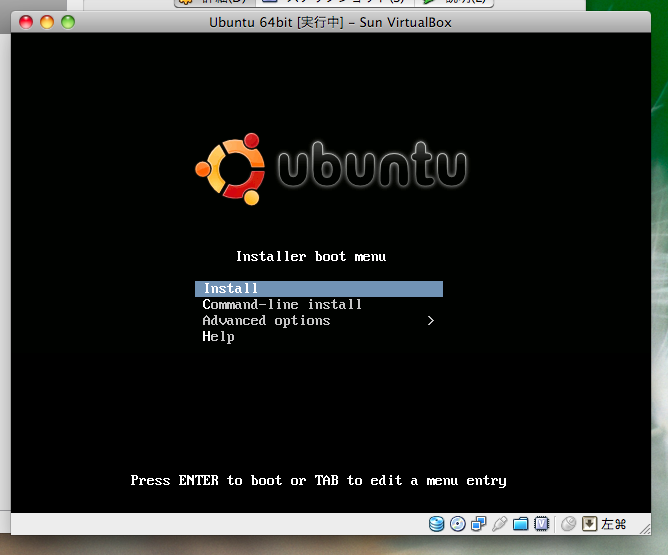Select the Install boot menu entry
The width and height of the screenshot is (668, 555).
pyautogui.click(x=319, y=288)
